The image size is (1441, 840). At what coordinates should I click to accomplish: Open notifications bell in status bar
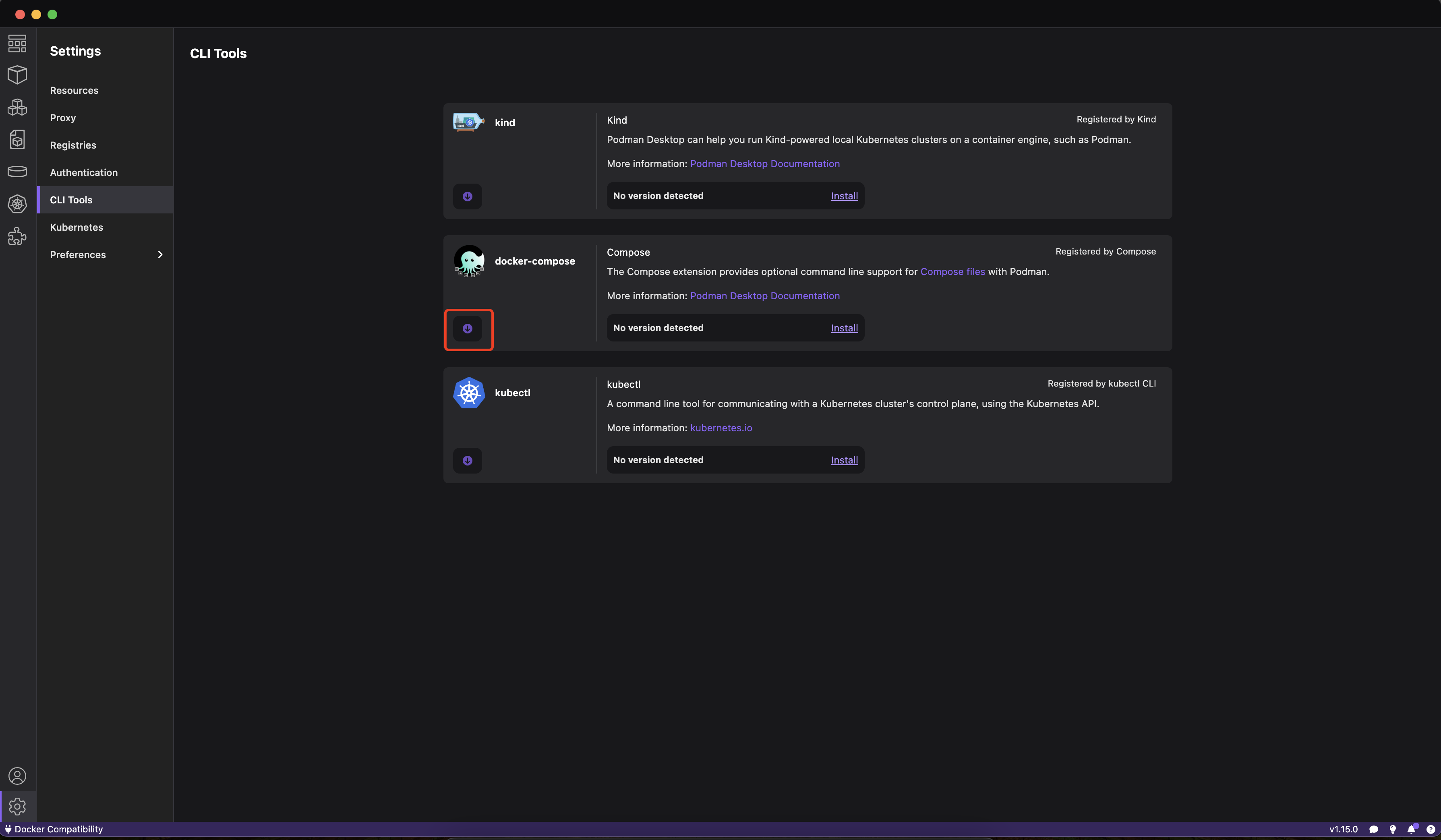(1411, 829)
